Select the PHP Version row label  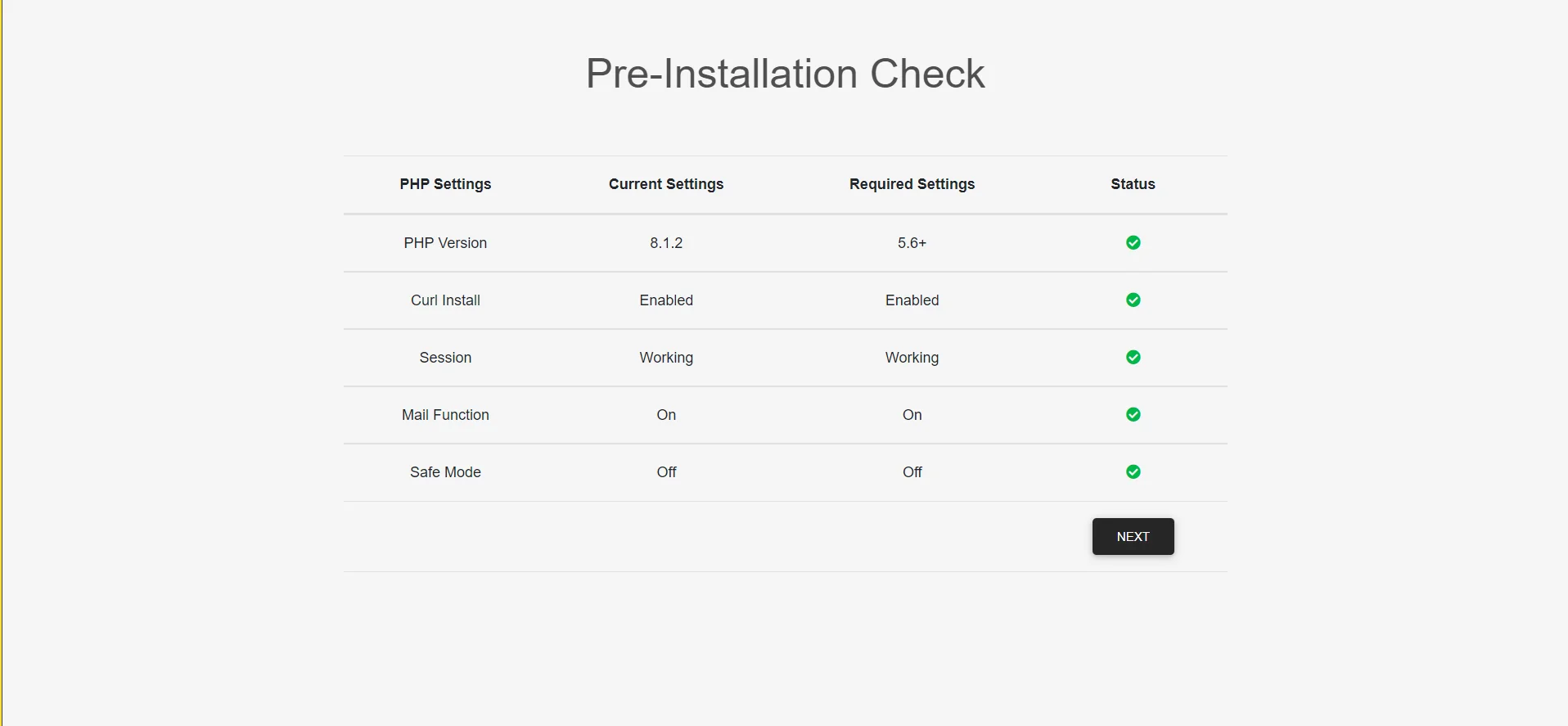tap(445, 243)
